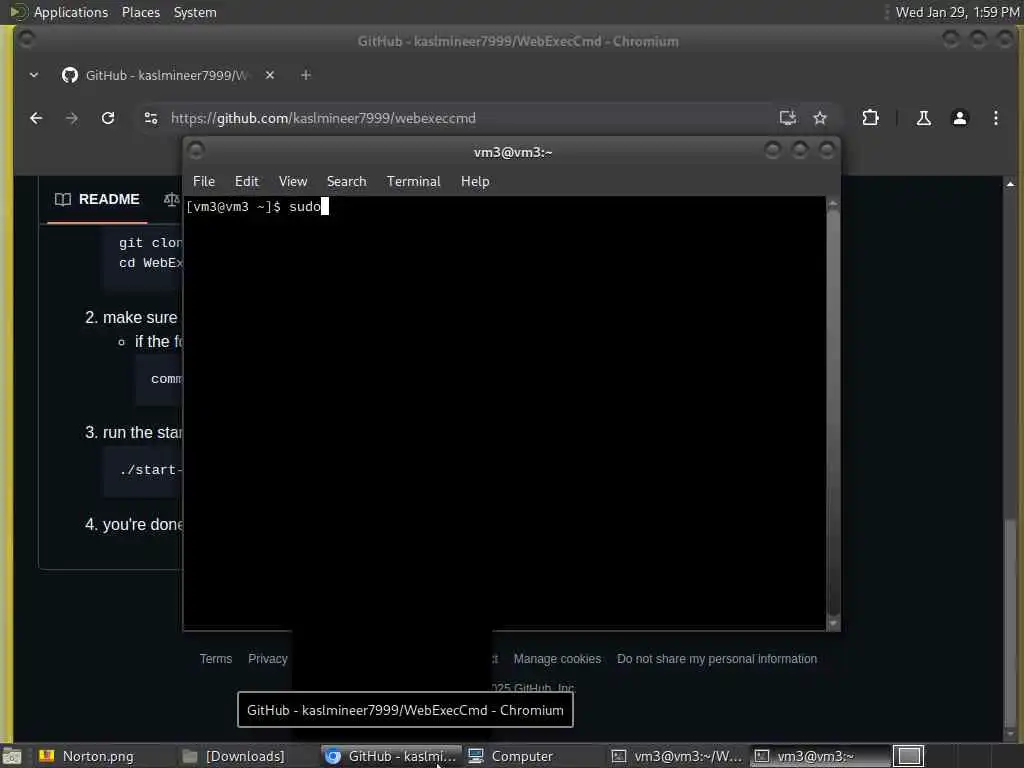Open the Chromium extensions puzzle icon
Image resolution: width=1024 pixels, height=768 pixels.
870,118
